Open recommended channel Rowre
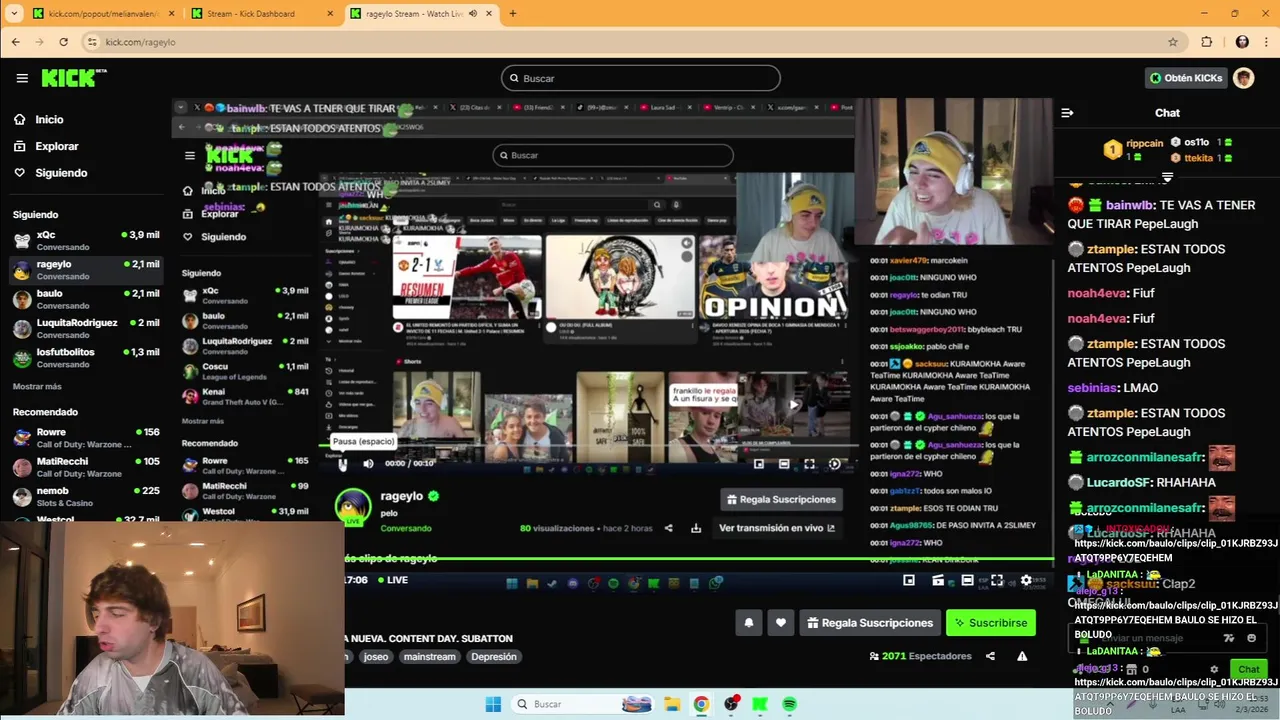Screen dimensions: 1280x720 pyautogui.click(x=86, y=437)
